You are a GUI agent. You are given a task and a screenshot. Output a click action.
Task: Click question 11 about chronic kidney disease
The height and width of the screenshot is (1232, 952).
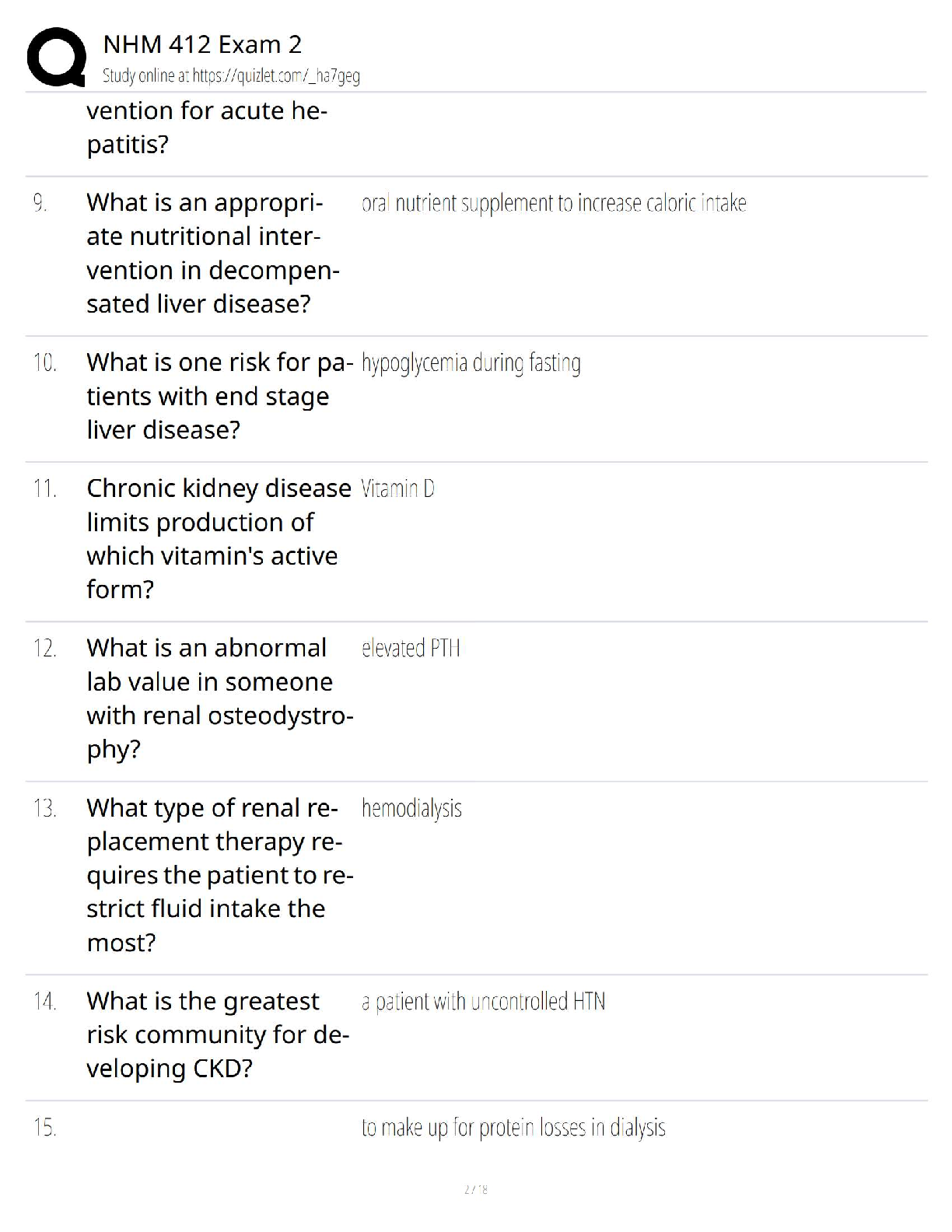click(x=219, y=538)
